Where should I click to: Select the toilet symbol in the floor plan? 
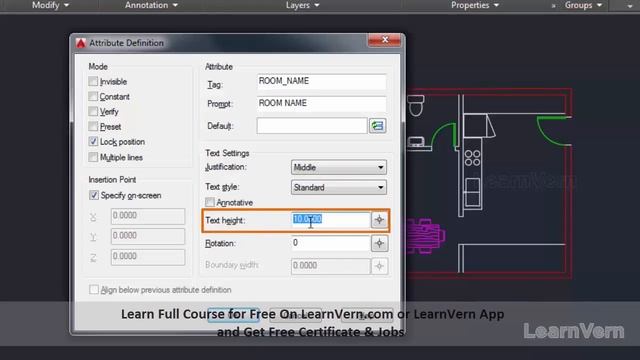tap(416, 105)
